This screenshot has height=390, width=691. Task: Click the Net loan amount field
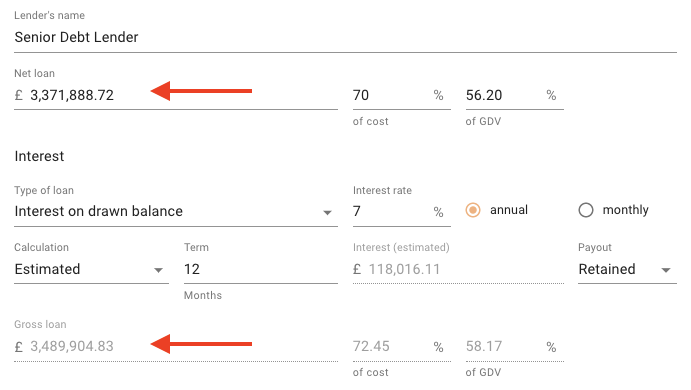pyautogui.click(x=176, y=95)
